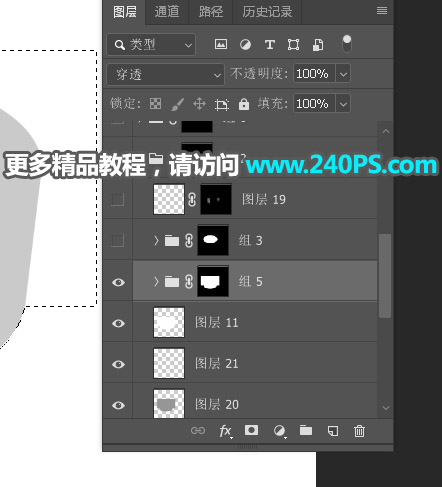Create a new layer icon
442x487 pixels.
tap(333, 431)
